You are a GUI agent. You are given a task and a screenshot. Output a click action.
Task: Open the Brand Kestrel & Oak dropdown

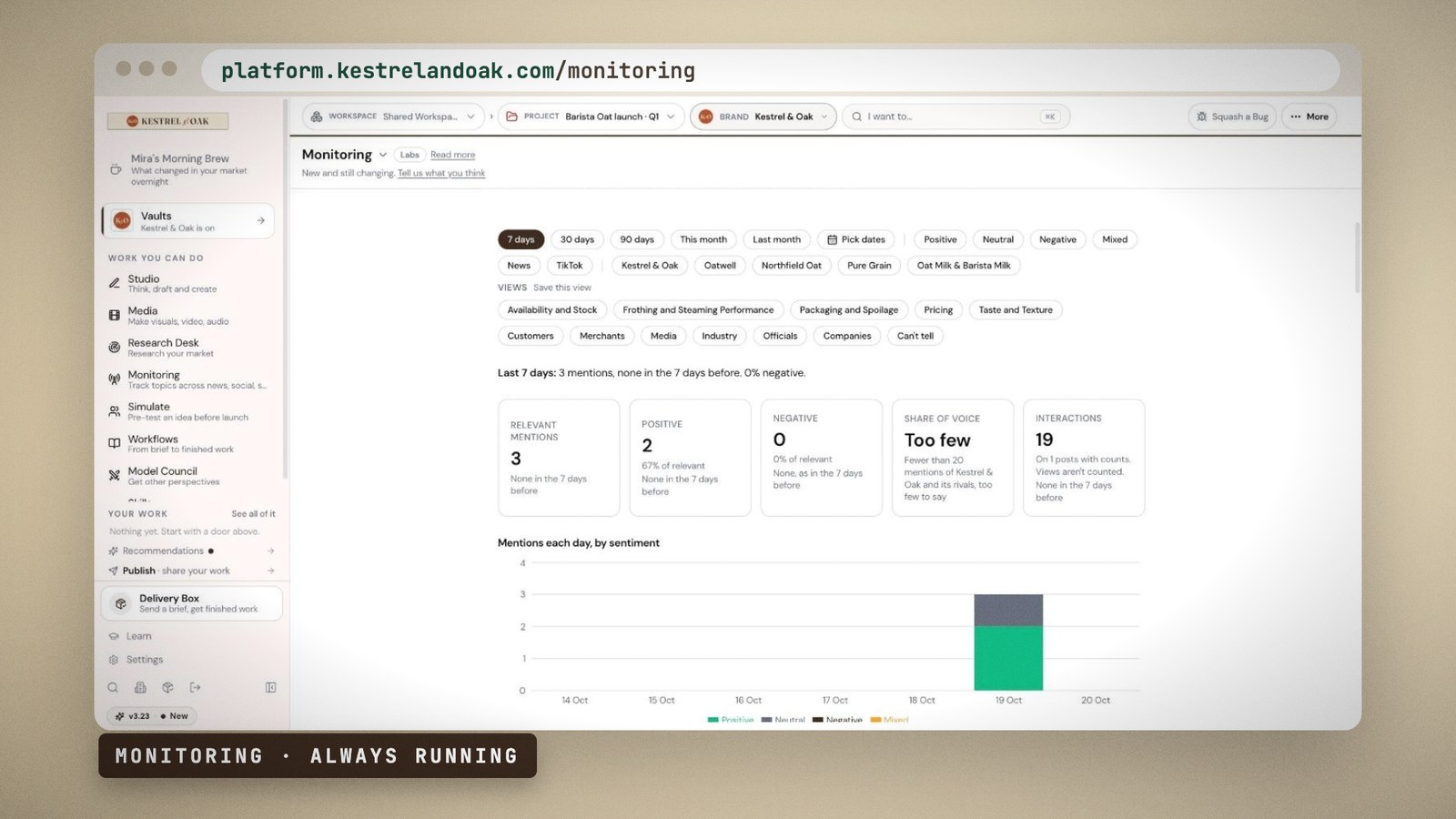pyautogui.click(x=763, y=116)
